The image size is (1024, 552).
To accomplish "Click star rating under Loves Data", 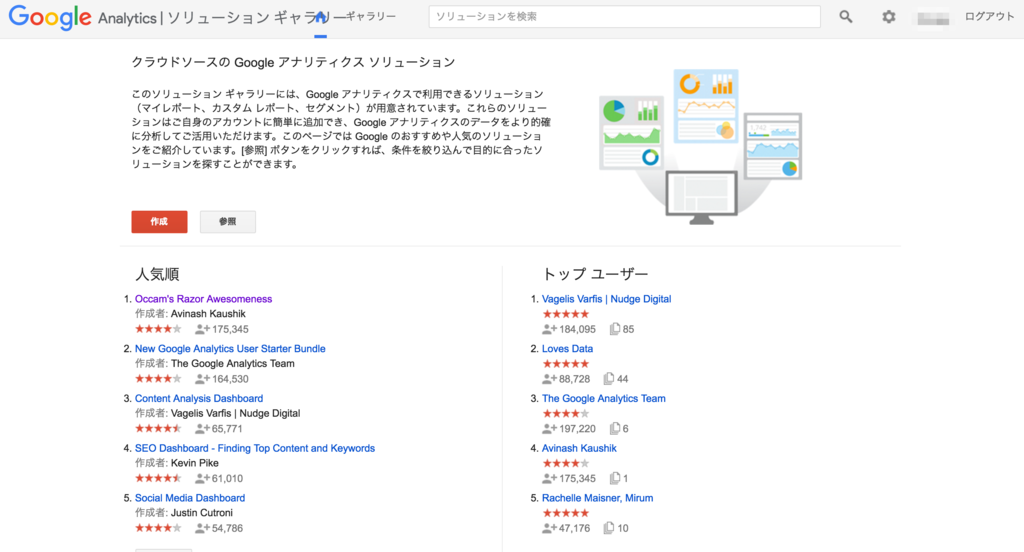I will pyautogui.click(x=566, y=363).
